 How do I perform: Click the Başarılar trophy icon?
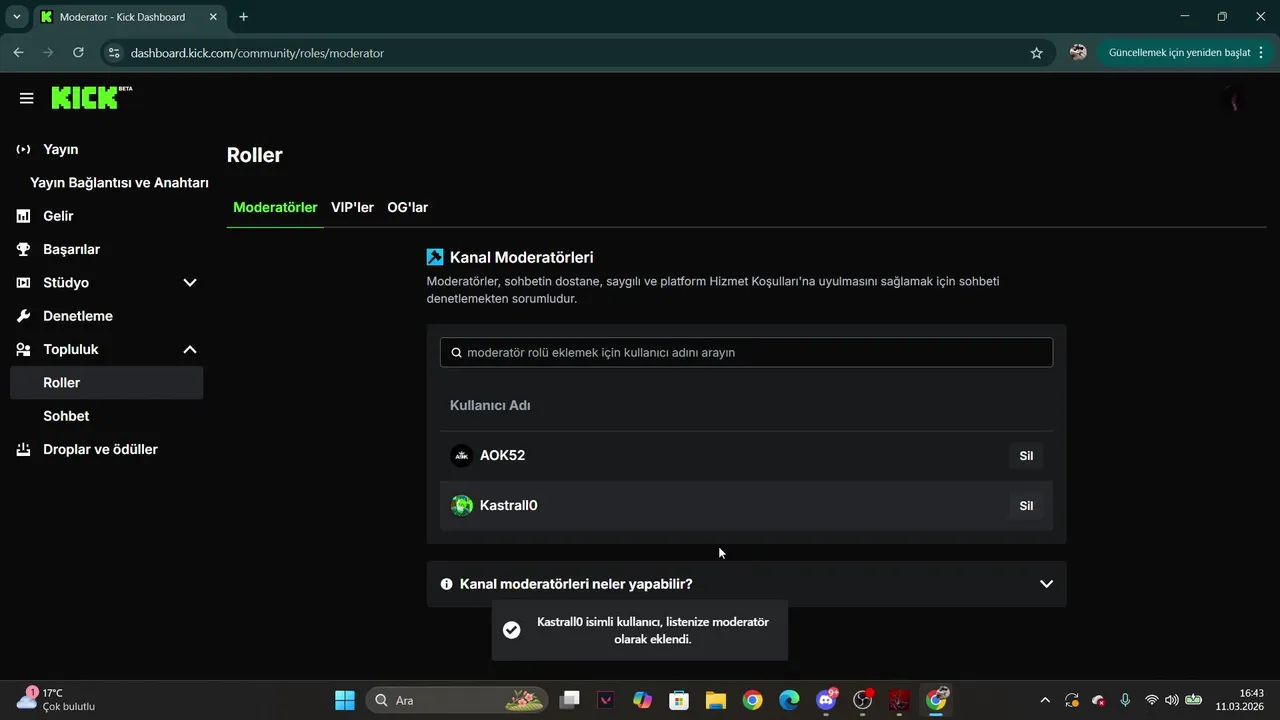click(23, 249)
